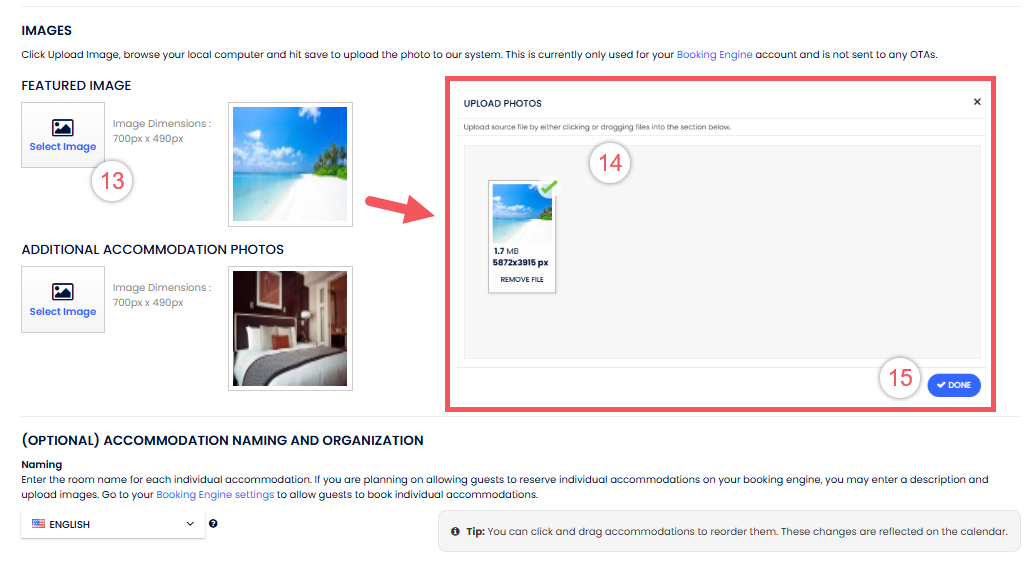Click the uploaded beach thumbnail in dialog
This screenshot has width=1027, height=564.
[x=521, y=214]
